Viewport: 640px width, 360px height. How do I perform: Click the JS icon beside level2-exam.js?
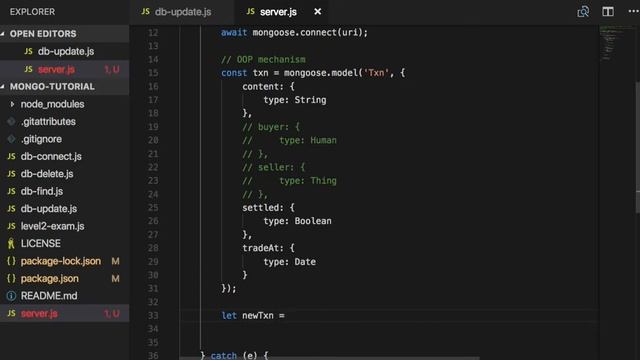click(11, 226)
